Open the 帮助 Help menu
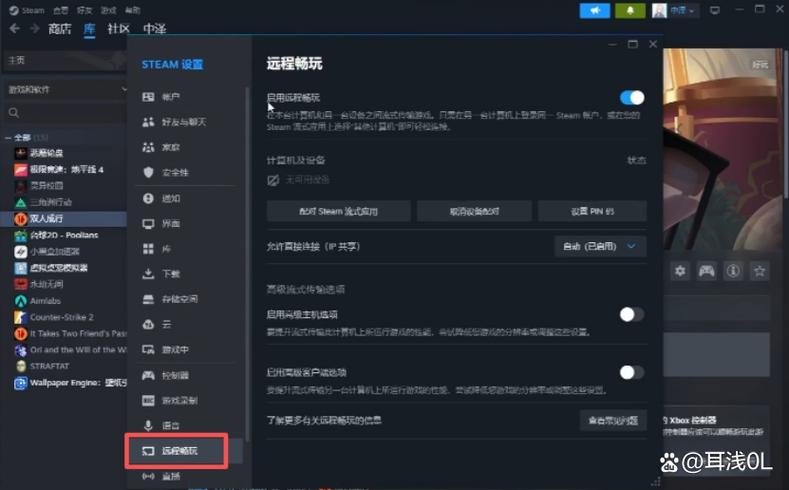Screen dimensions: 789x490 (133, 10)
